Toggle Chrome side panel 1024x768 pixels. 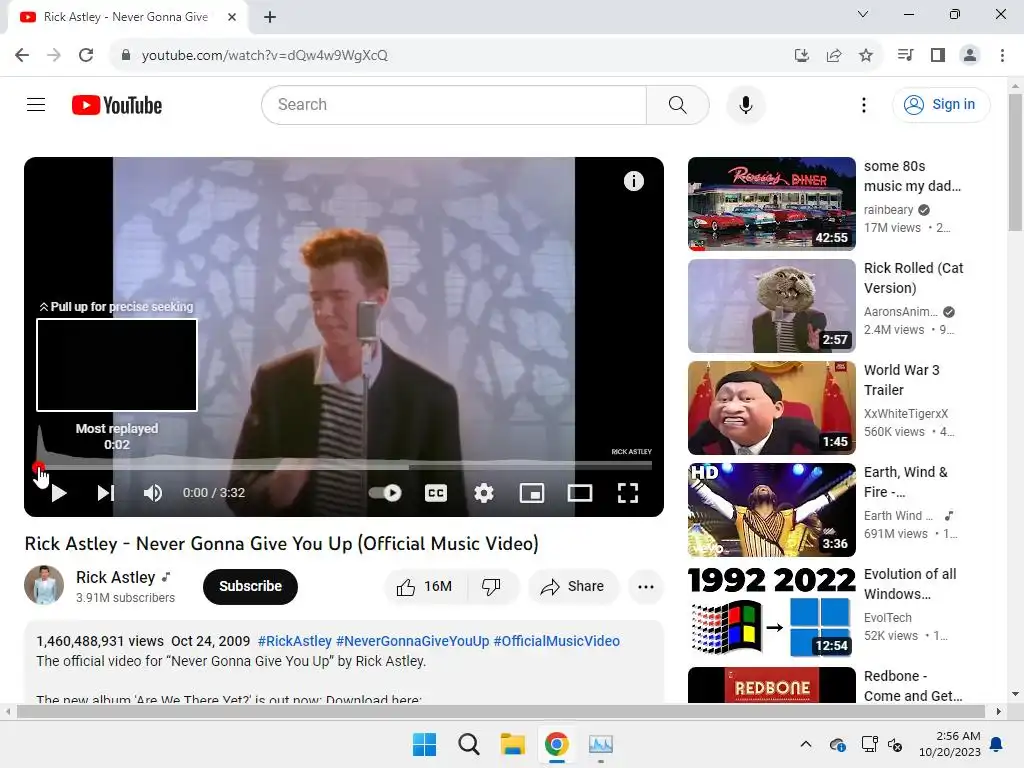[x=938, y=55]
